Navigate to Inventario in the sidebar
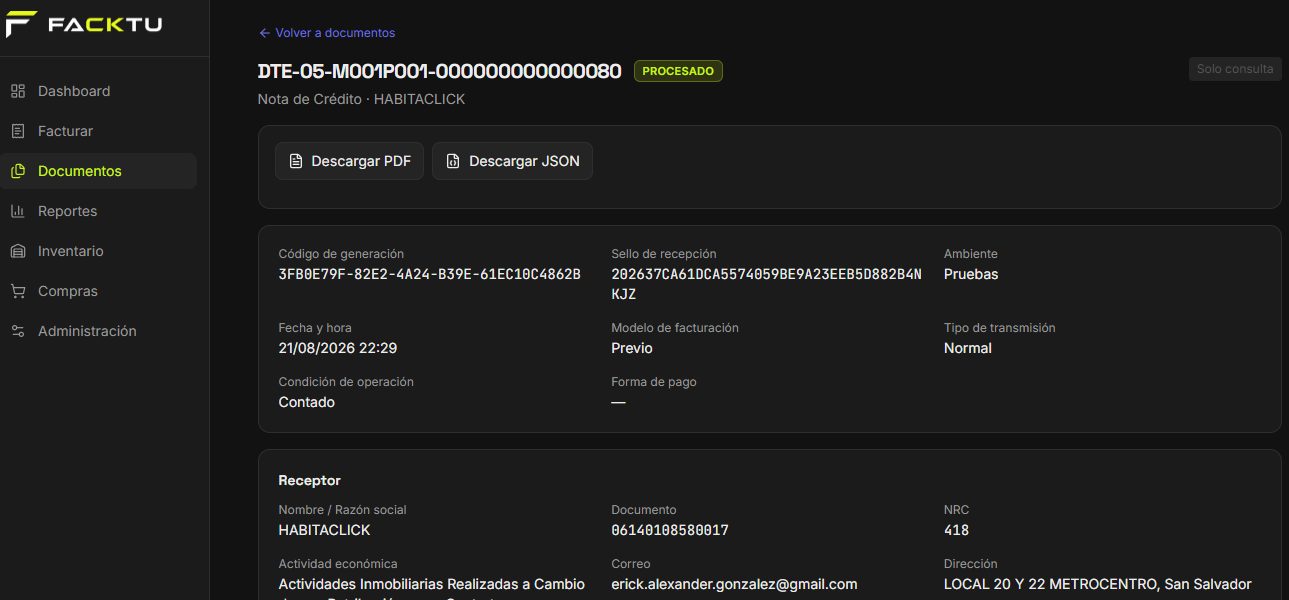1289x600 pixels. point(98,251)
